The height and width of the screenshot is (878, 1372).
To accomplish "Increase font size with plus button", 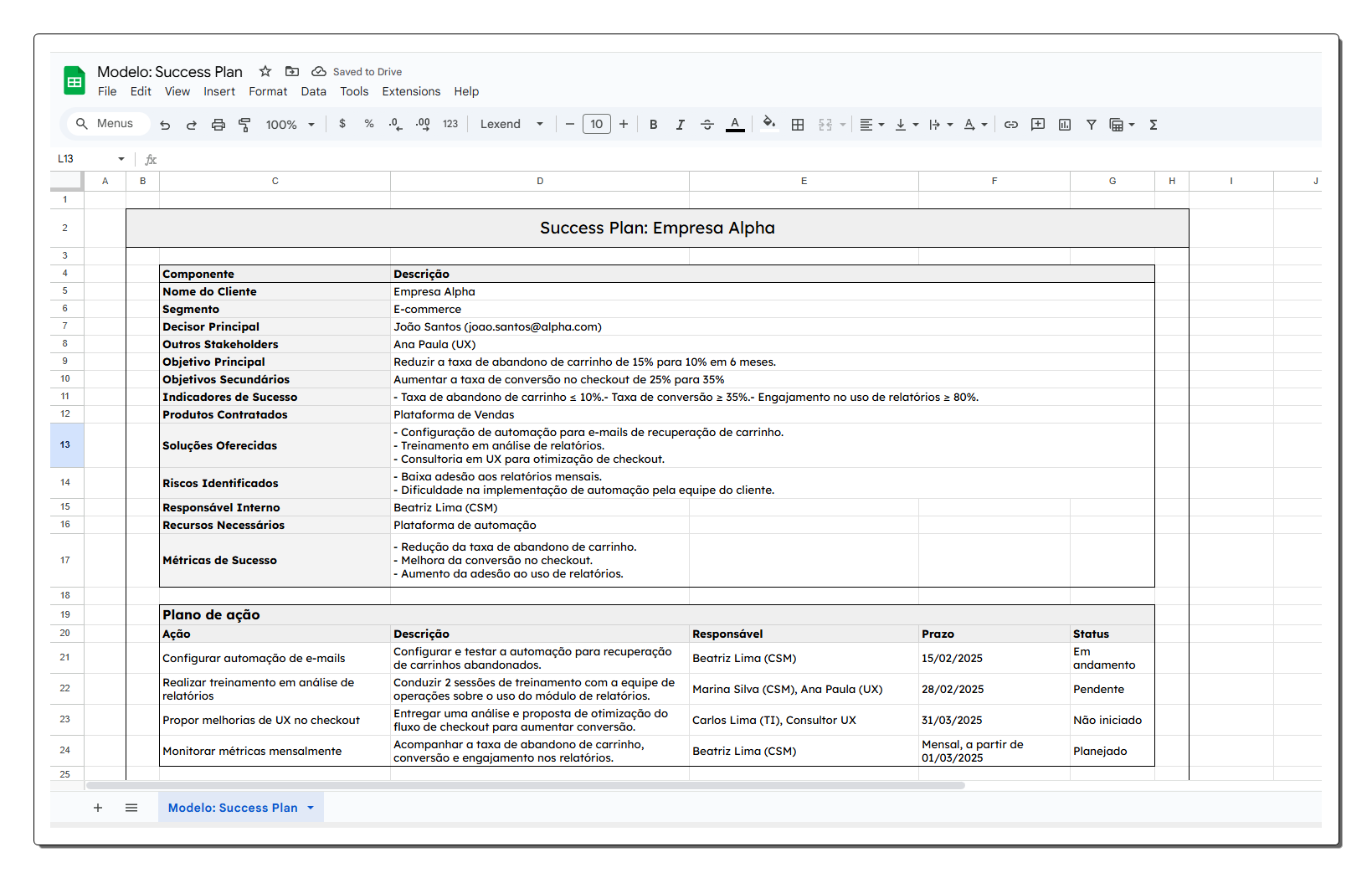I will click(624, 124).
